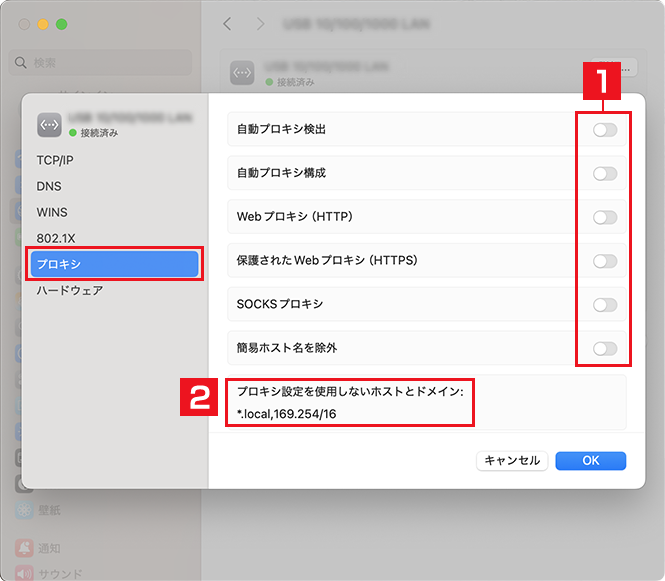Enable 保護された Web プロキシ (HTTPS) switch

pyautogui.click(x=604, y=261)
